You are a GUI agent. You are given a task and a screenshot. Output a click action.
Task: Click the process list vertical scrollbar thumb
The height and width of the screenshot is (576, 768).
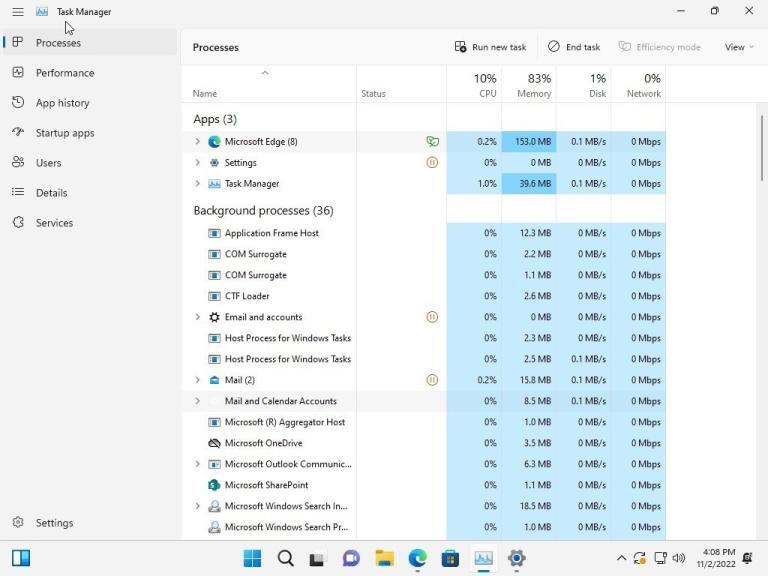click(762, 148)
